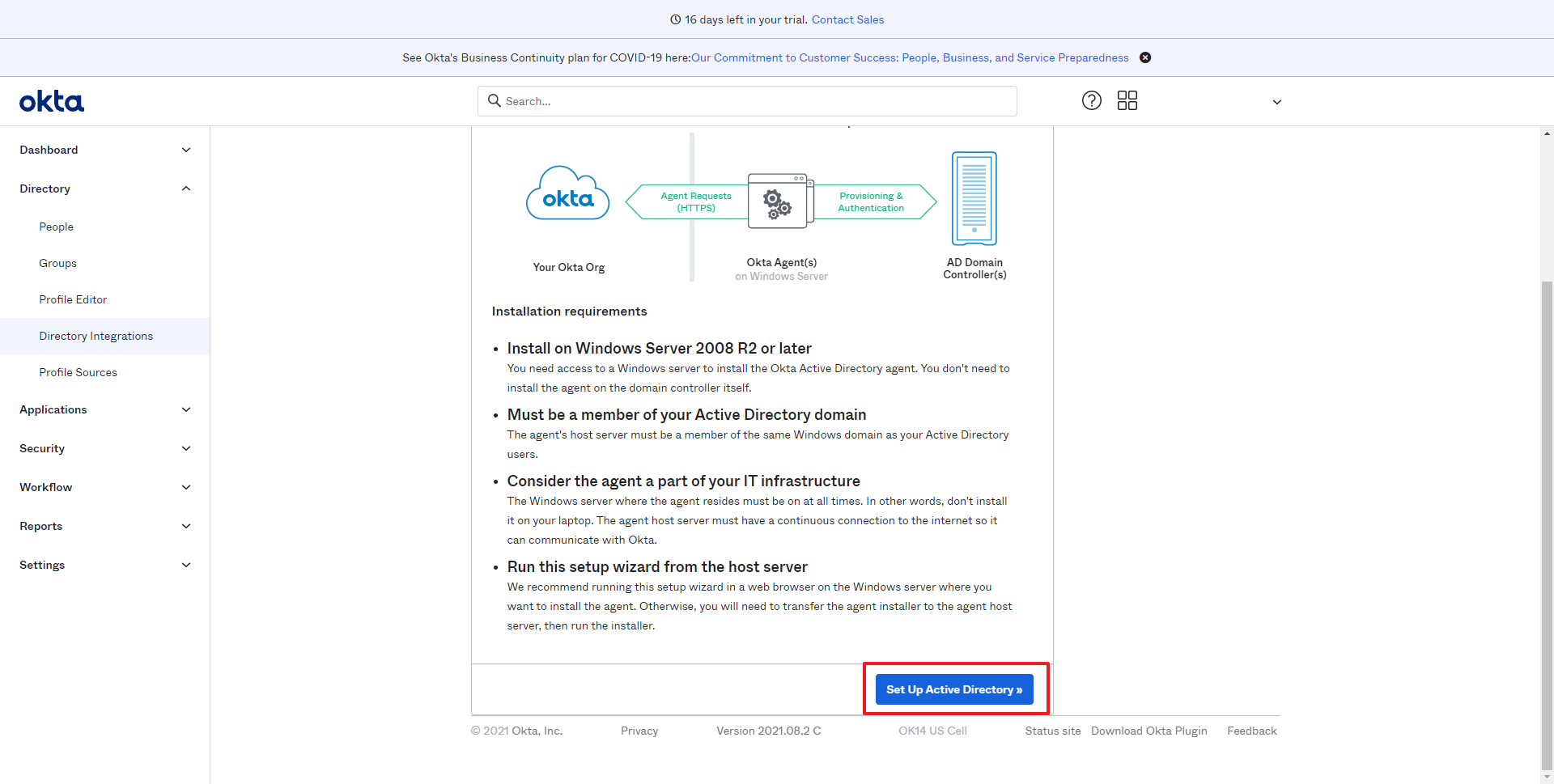Open the help question mark icon
Viewport: 1554px width, 784px height.
[x=1092, y=100]
